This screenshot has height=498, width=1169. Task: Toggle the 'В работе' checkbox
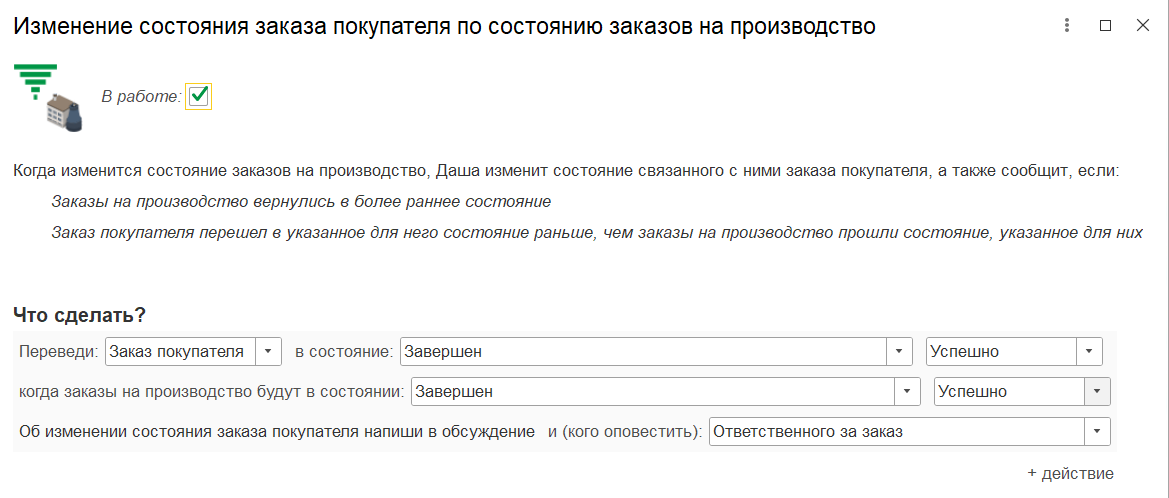199,96
